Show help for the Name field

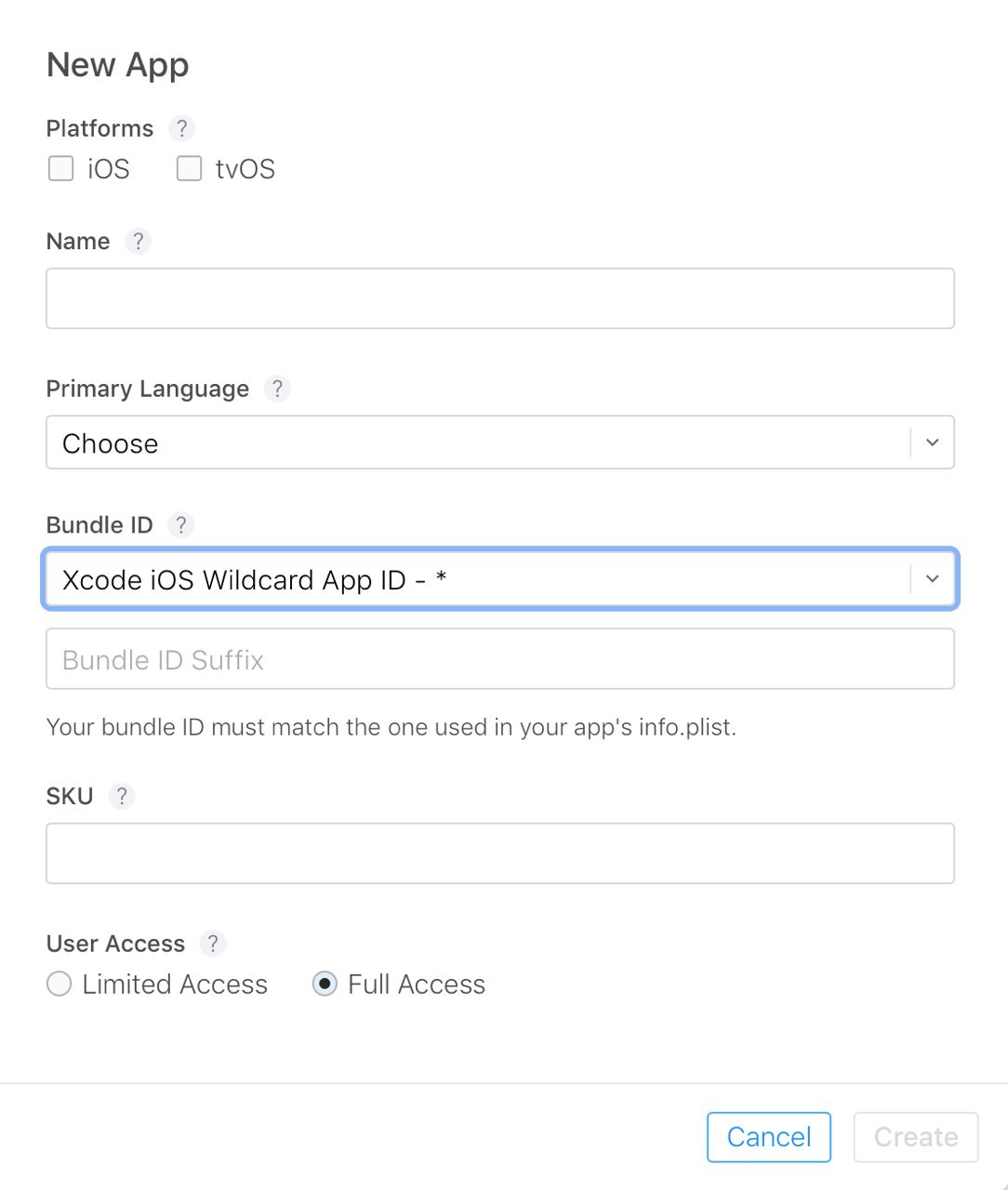click(138, 242)
